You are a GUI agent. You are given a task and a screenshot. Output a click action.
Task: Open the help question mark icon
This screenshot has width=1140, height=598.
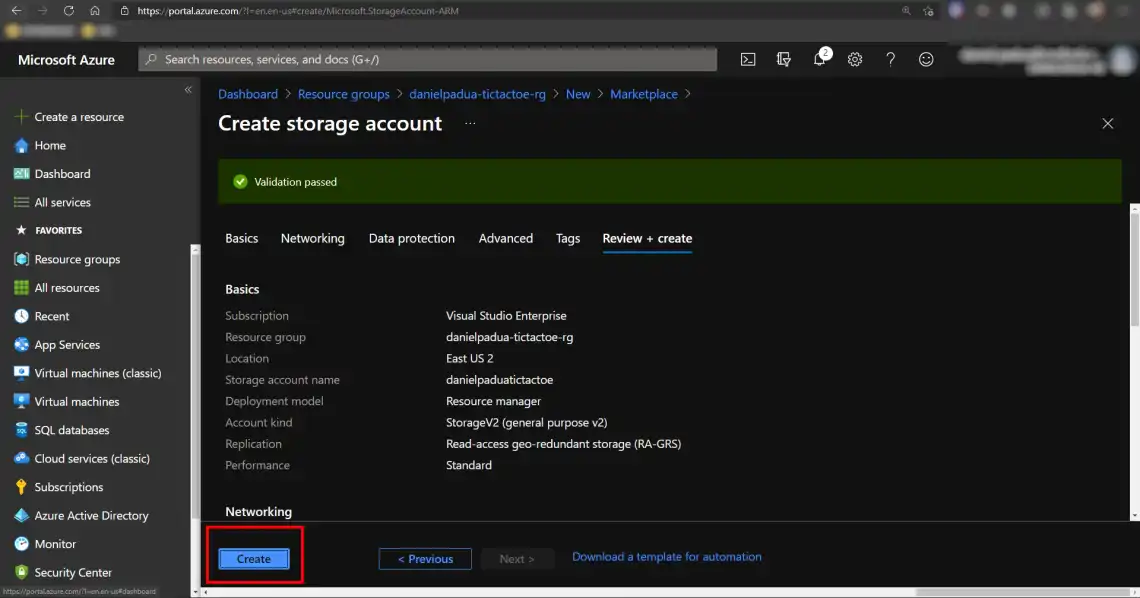[890, 59]
